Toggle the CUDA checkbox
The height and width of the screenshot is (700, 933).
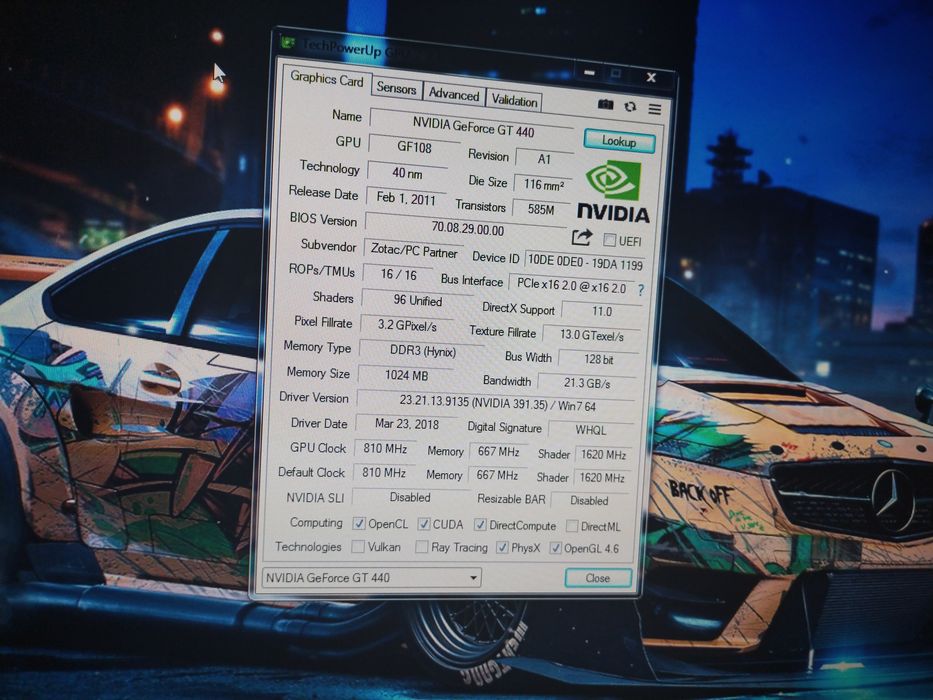[424, 524]
